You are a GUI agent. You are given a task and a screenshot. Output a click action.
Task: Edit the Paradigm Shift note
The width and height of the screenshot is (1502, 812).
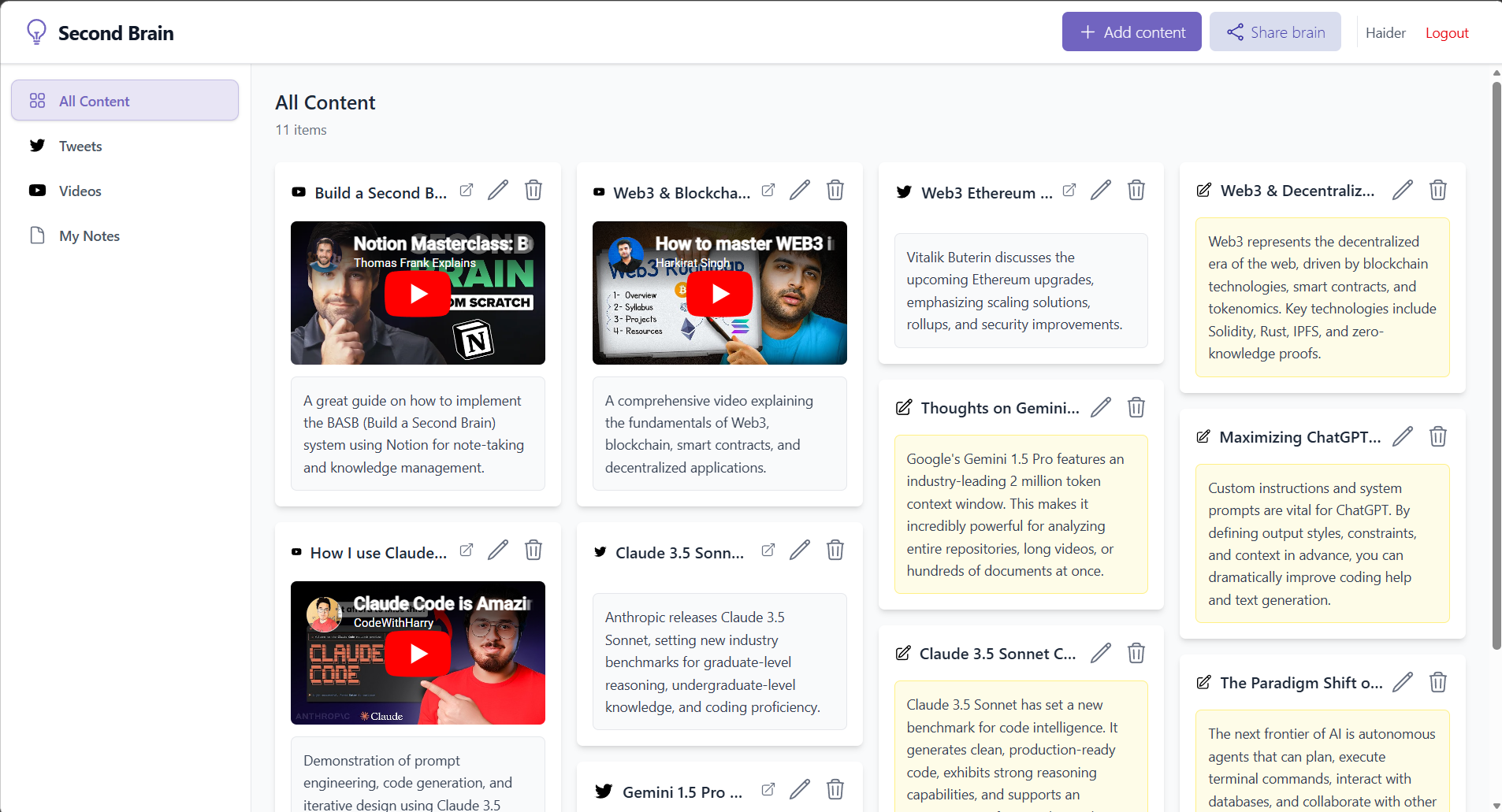[x=1403, y=682]
